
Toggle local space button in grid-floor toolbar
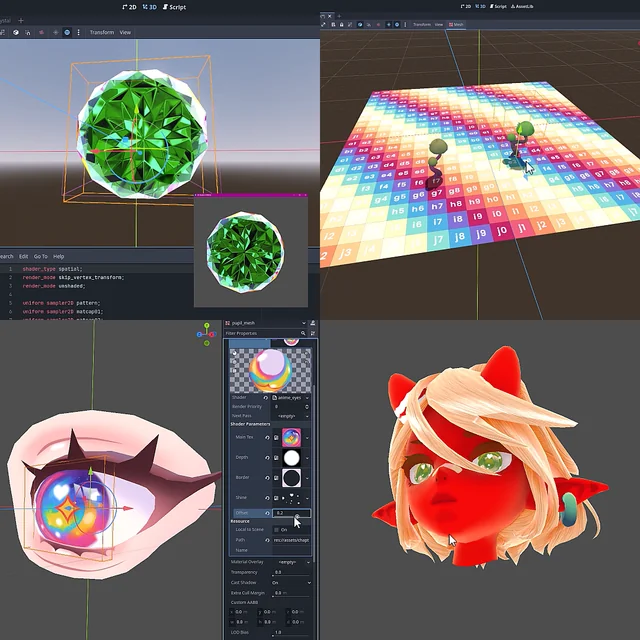(x=360, y=24)
